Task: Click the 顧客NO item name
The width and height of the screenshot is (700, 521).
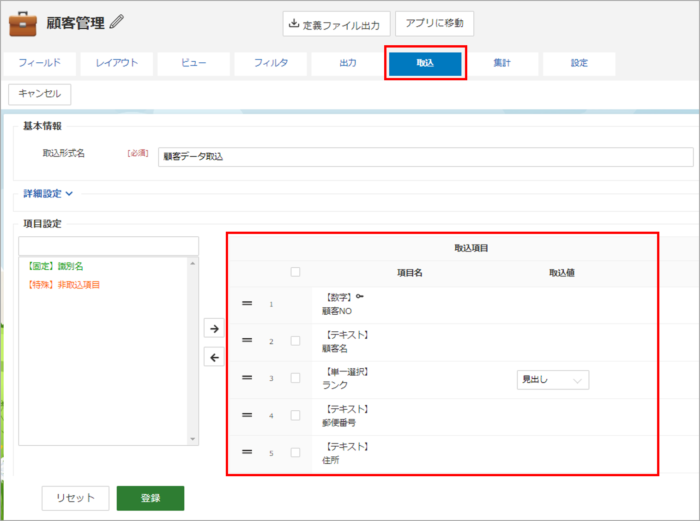Action: (x=337, y=311)
